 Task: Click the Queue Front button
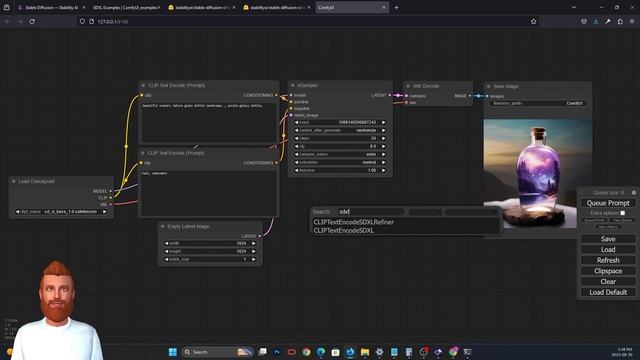[594, 220]
